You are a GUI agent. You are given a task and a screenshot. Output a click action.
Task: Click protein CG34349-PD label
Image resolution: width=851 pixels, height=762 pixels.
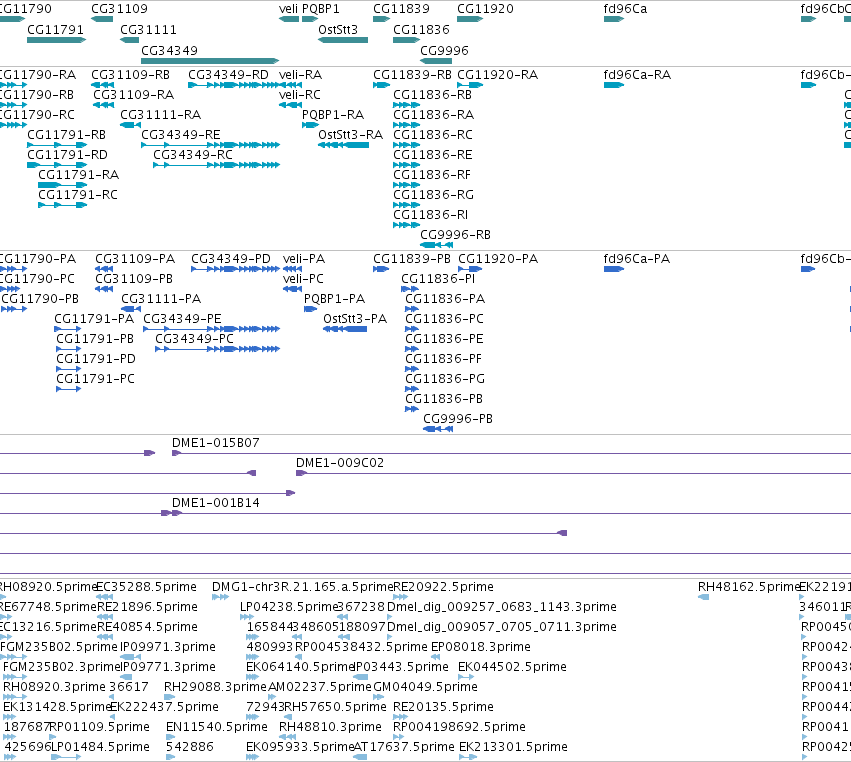(x=231, y=259)
